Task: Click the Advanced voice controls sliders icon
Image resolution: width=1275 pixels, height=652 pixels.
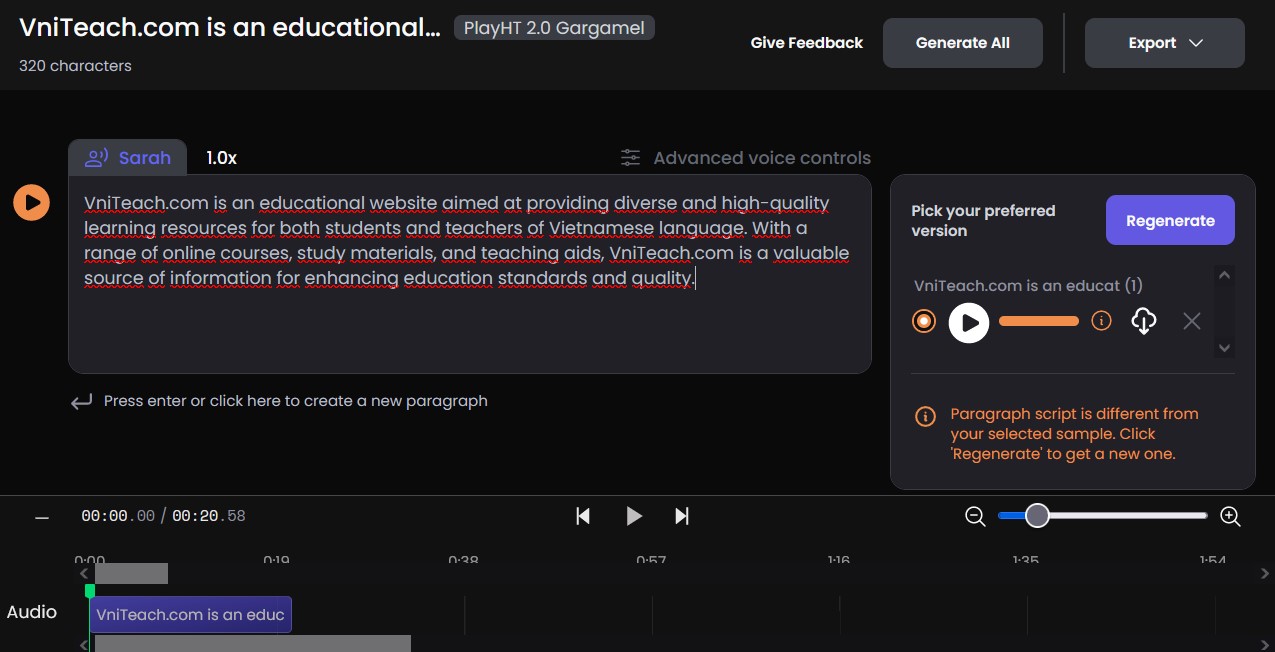Action: coord(630,158)
